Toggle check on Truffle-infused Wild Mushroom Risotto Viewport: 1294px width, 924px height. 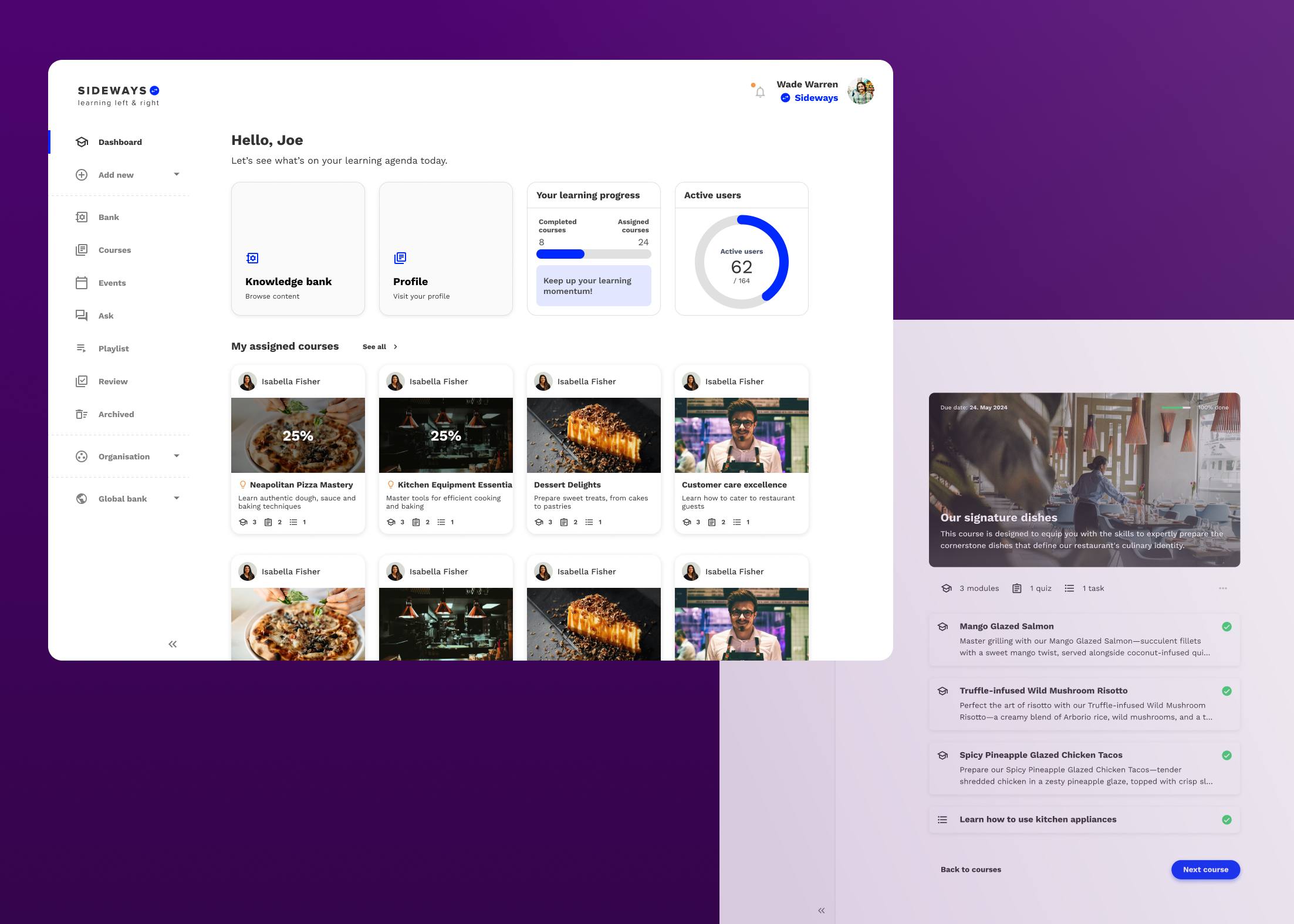tap(1227, 691)
